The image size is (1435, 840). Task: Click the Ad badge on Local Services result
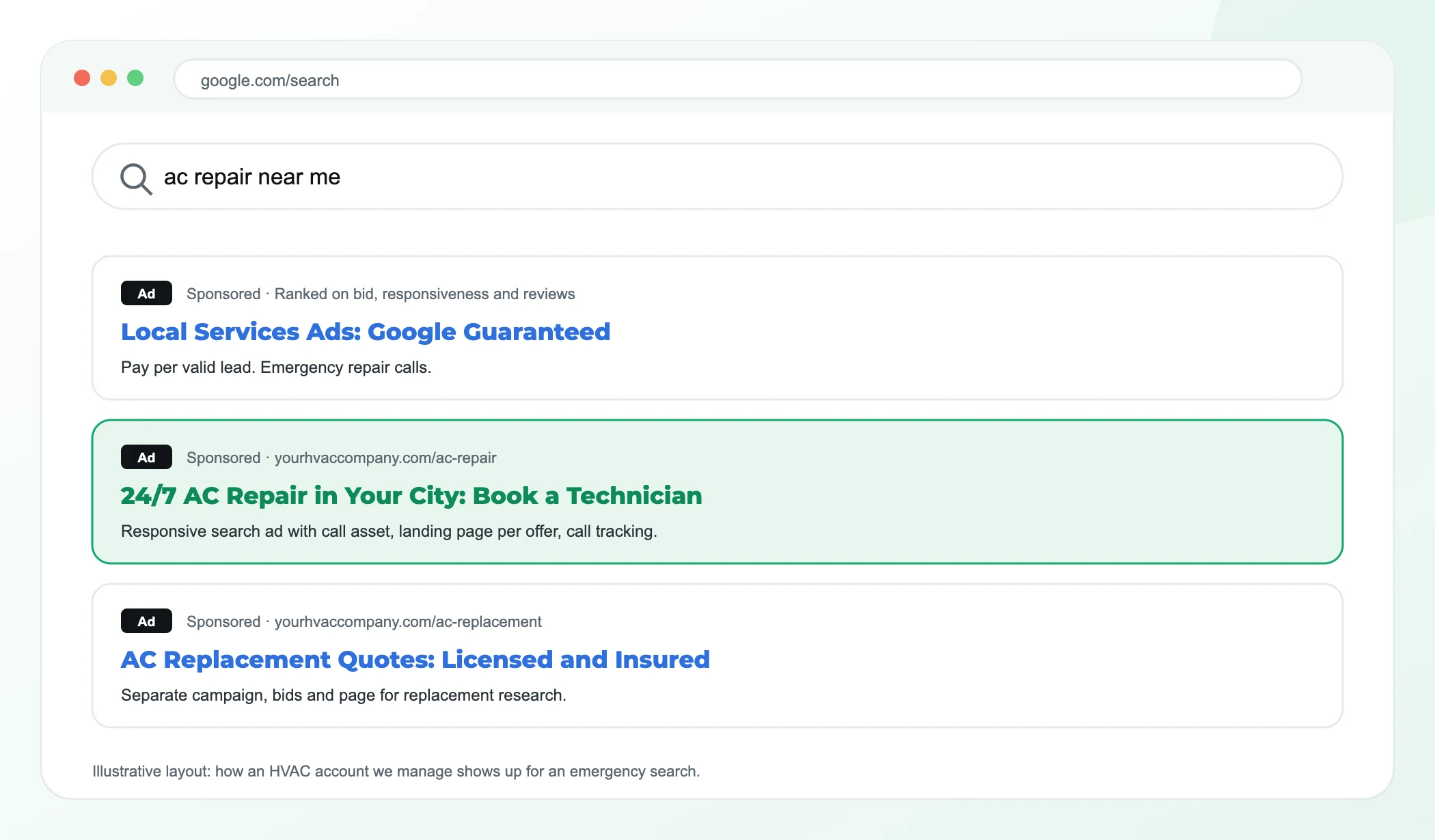(146, 294)
